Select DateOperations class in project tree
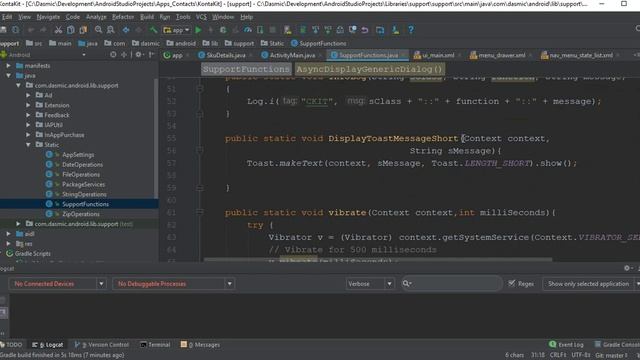The width and height of the screenshot is (640, 360). pos(82,164)
